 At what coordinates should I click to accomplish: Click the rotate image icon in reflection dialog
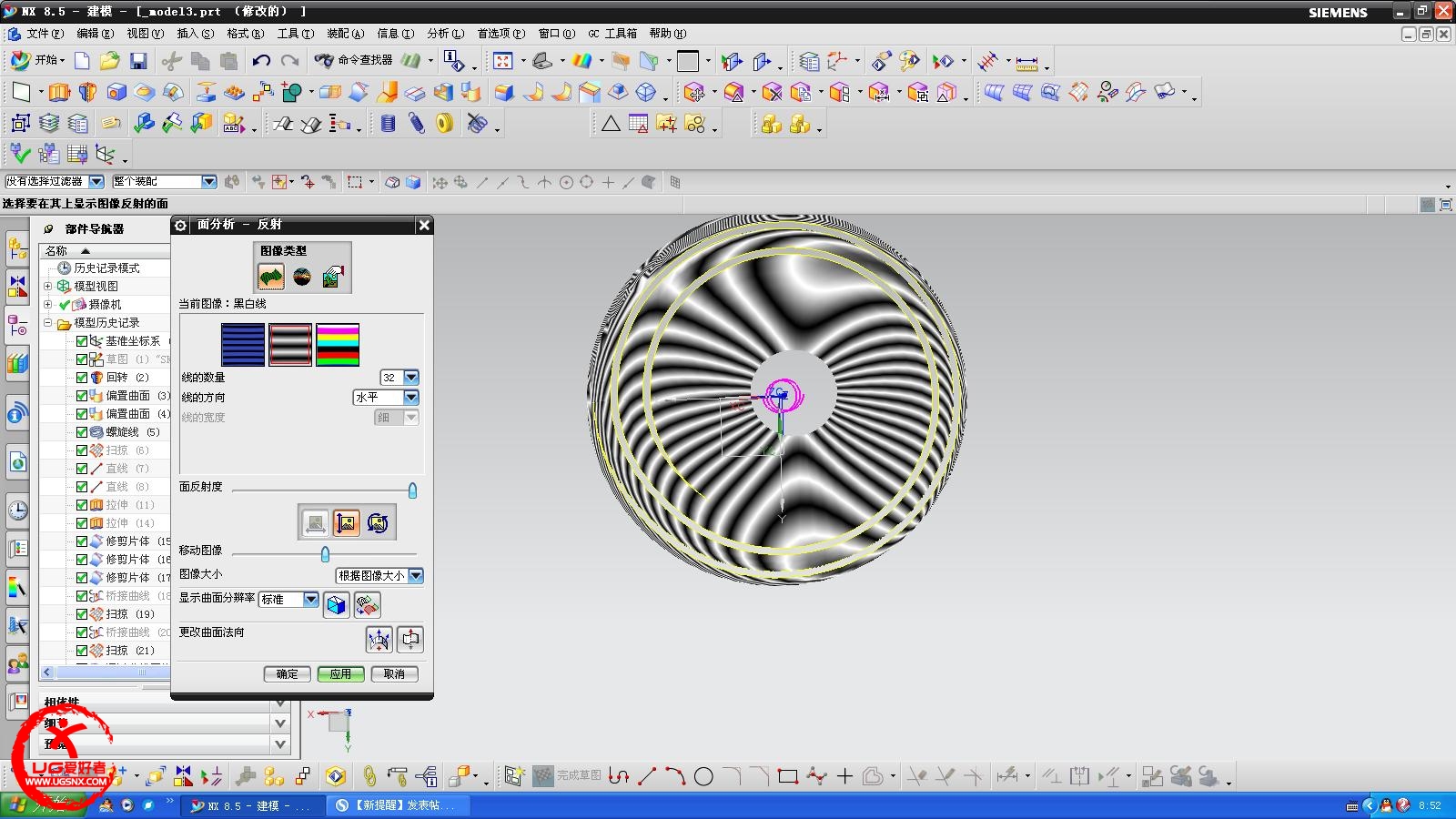click(x=377, y=522)
